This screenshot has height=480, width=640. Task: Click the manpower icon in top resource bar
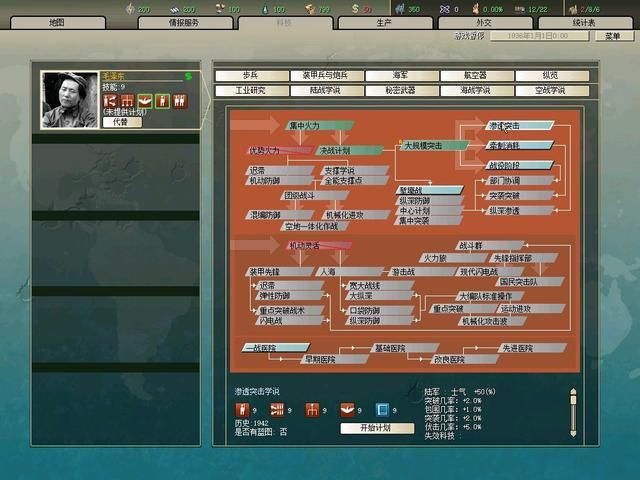[x=398, y=9]
